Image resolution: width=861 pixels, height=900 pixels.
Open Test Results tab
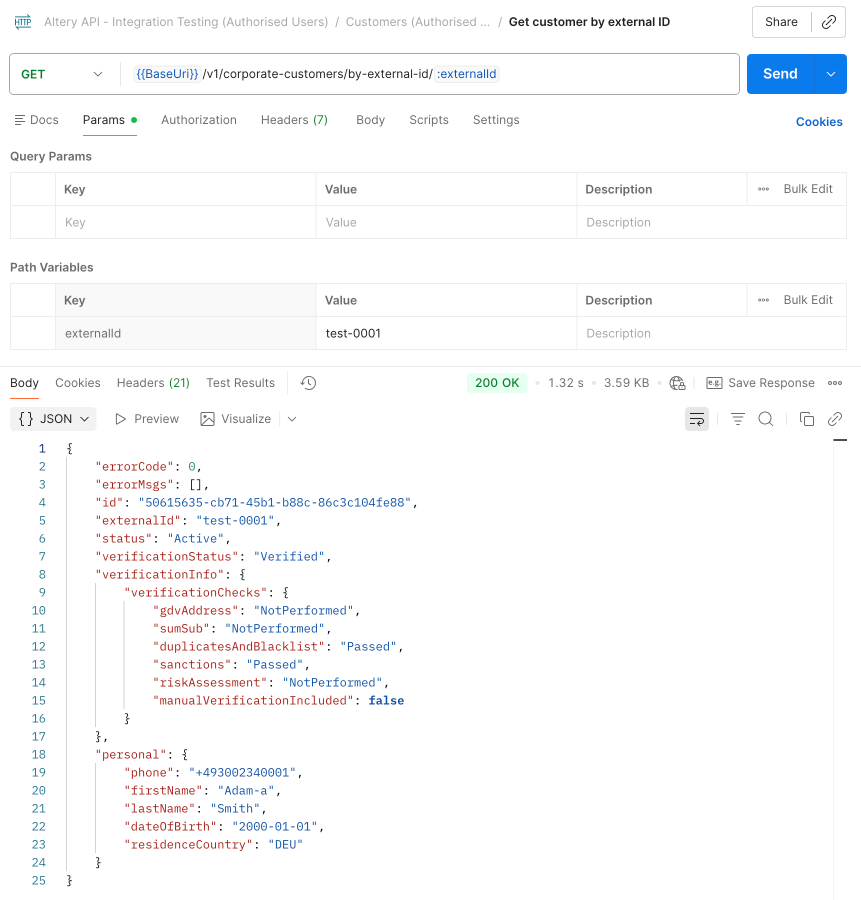(x=241, y=383)
